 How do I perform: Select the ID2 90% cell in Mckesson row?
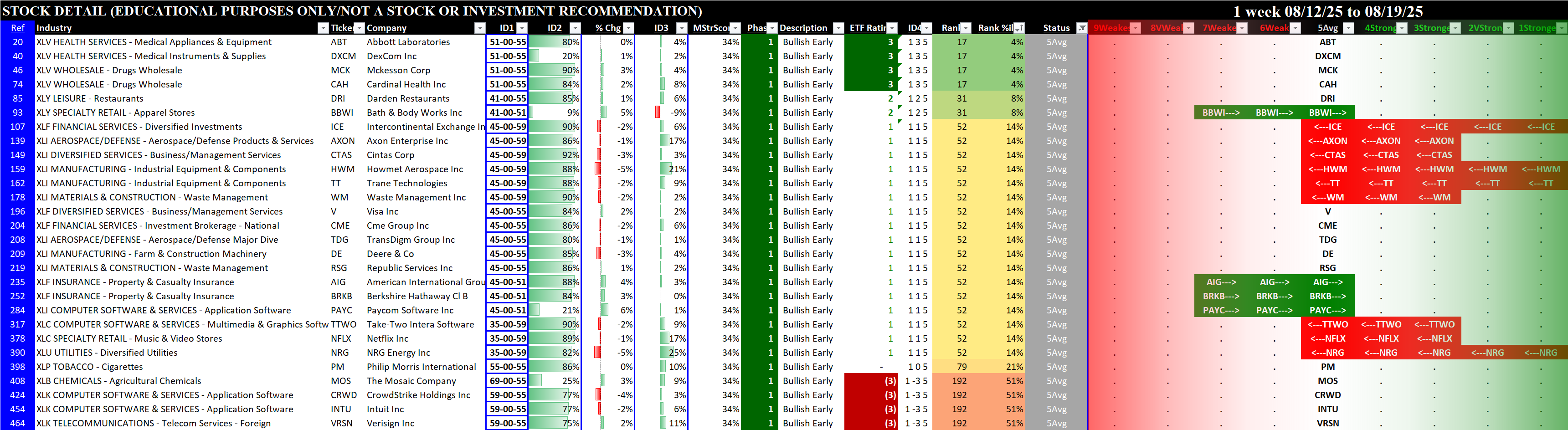[x=555, y=71]
